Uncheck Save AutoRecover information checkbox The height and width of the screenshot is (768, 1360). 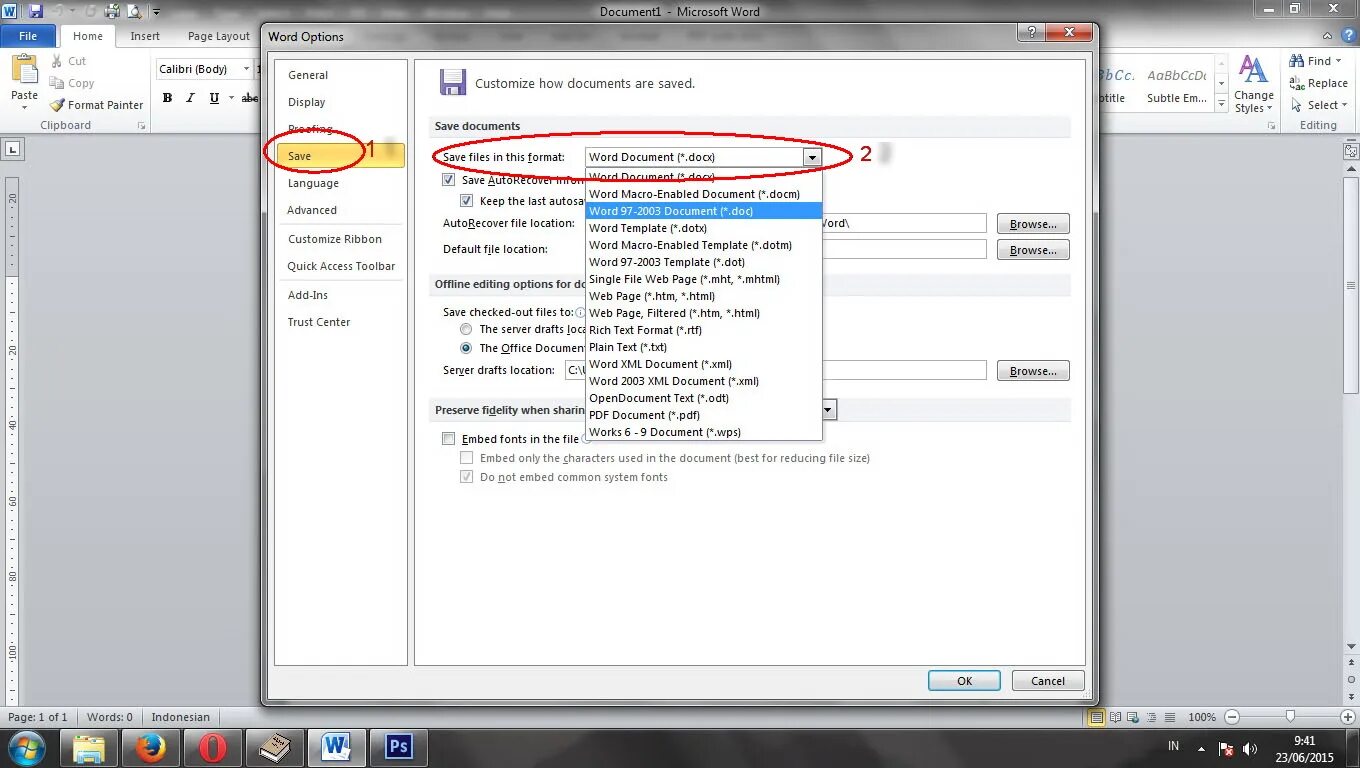click(449, 181)
